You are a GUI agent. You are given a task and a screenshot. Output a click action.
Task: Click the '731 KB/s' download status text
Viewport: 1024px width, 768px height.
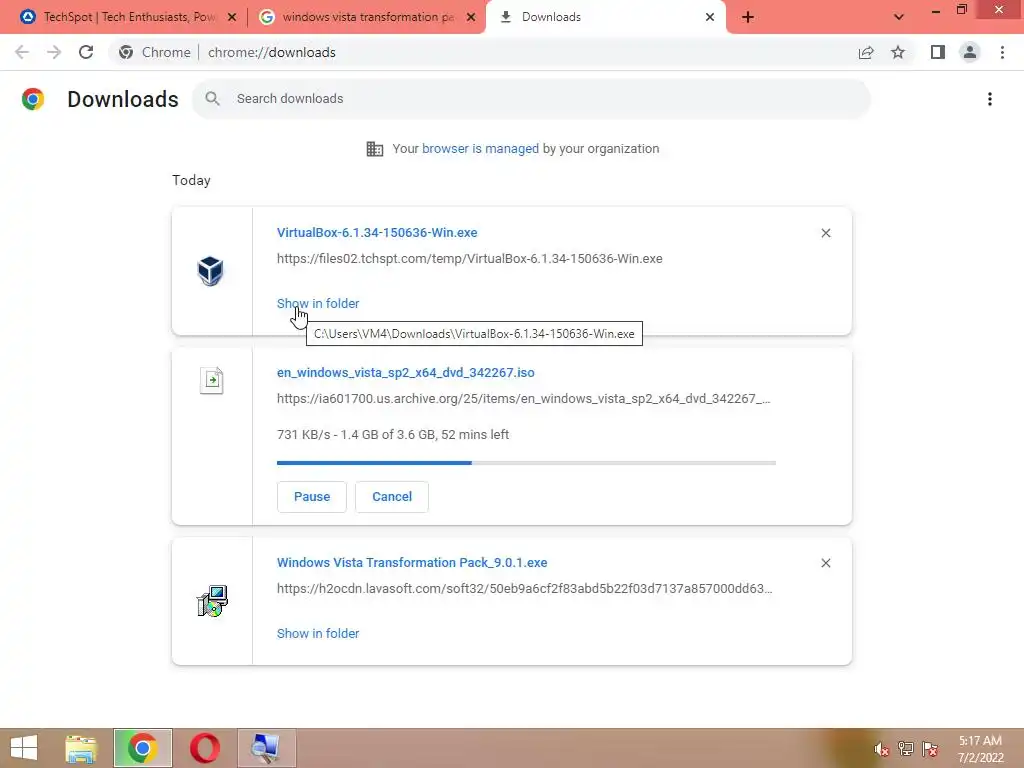pos(392,435)
